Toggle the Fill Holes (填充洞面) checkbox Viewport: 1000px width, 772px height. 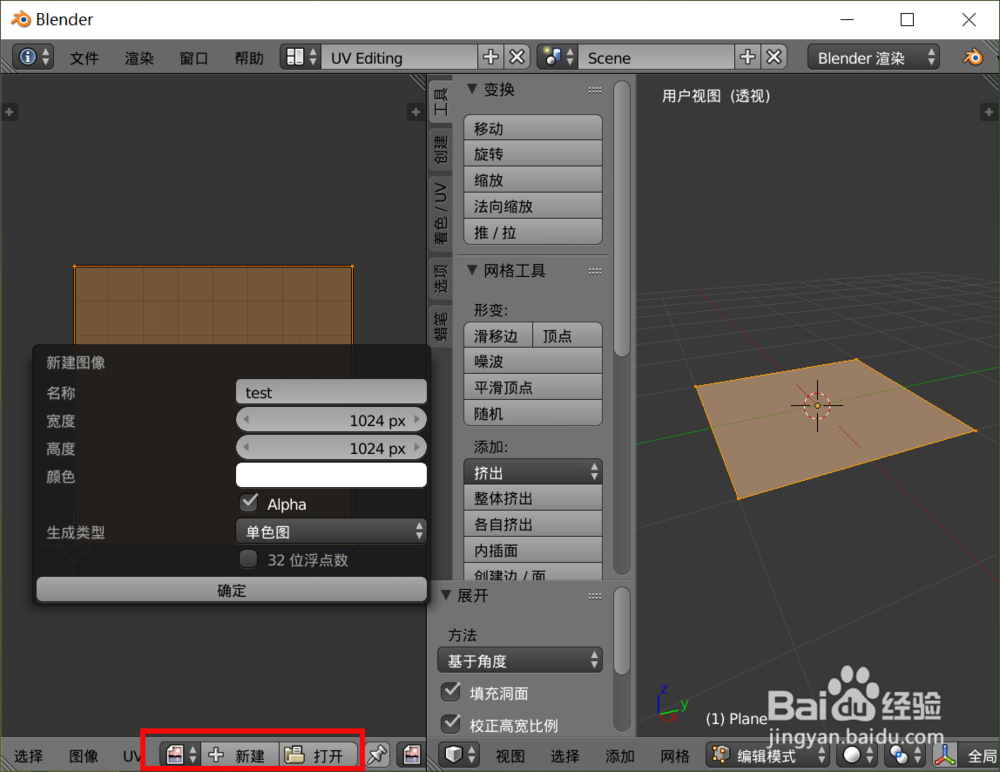tap(451, 692)
